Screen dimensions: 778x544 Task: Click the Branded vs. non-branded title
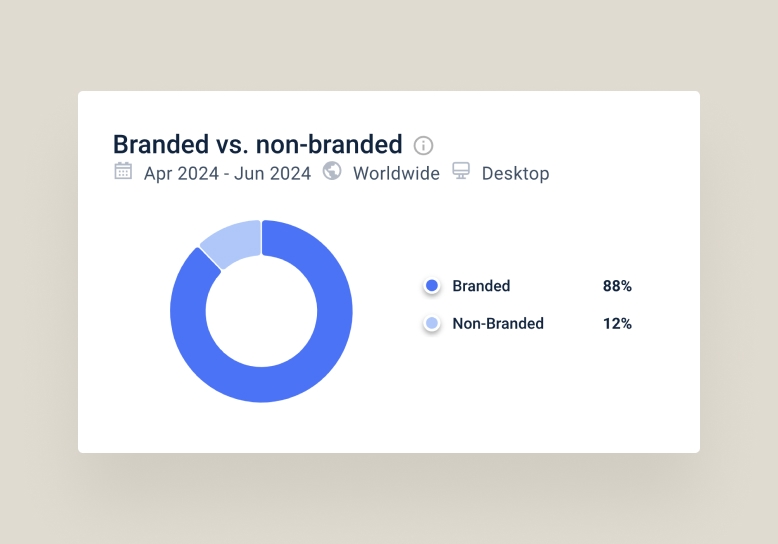coord(258,144)
